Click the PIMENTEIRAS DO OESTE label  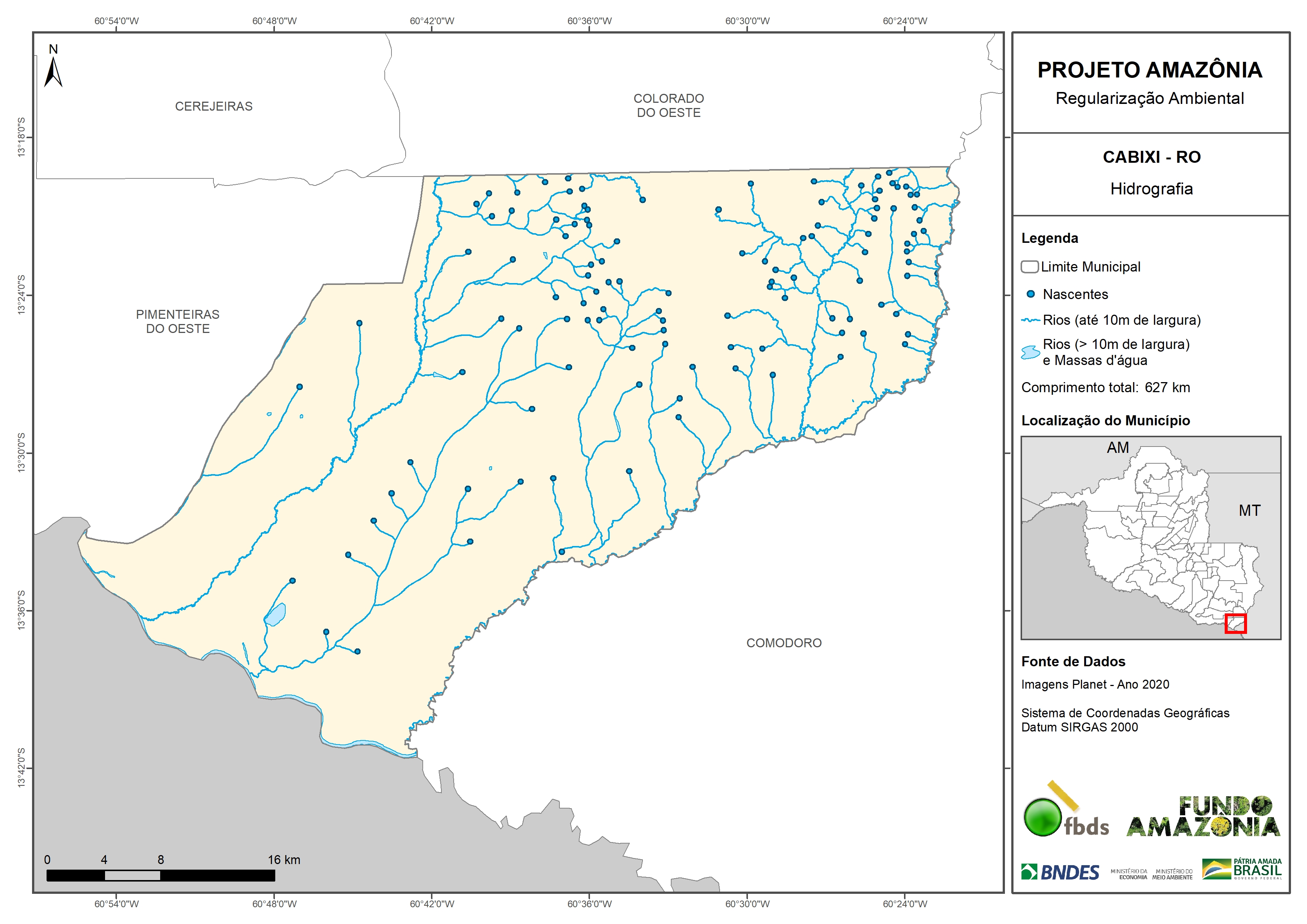(x=178, y=322)
